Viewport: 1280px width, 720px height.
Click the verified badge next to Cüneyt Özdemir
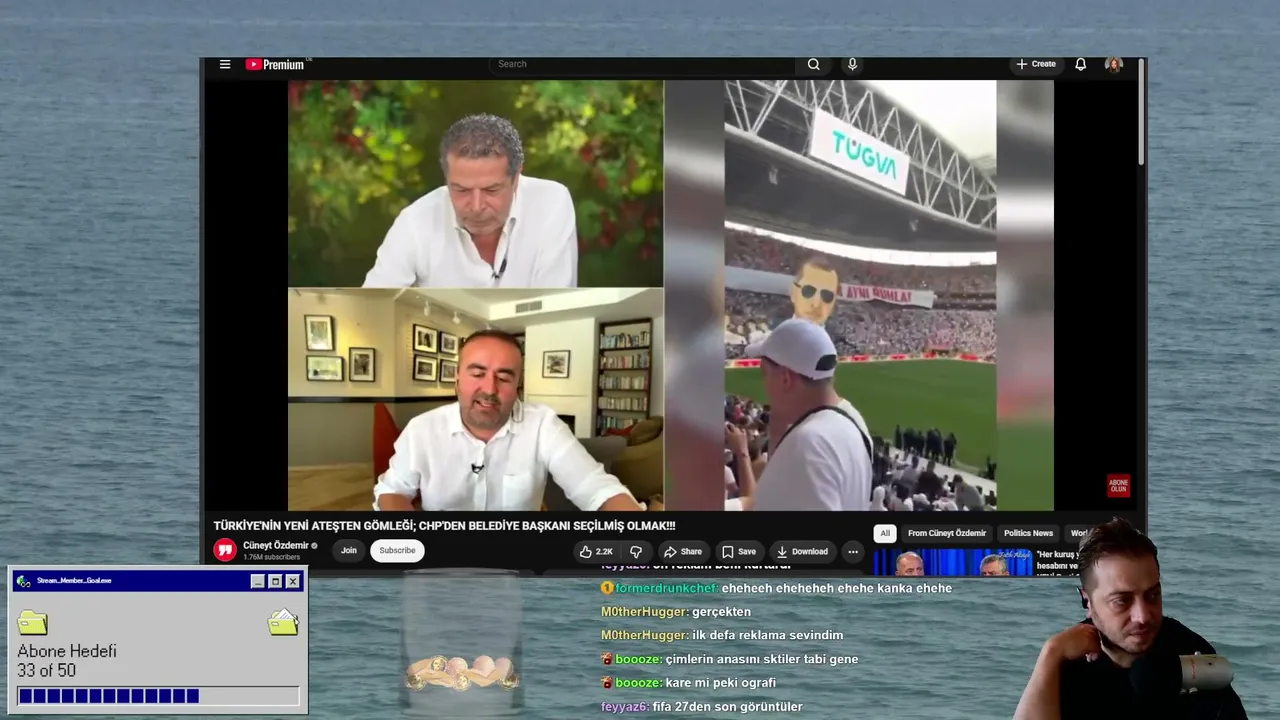point(314,546)
